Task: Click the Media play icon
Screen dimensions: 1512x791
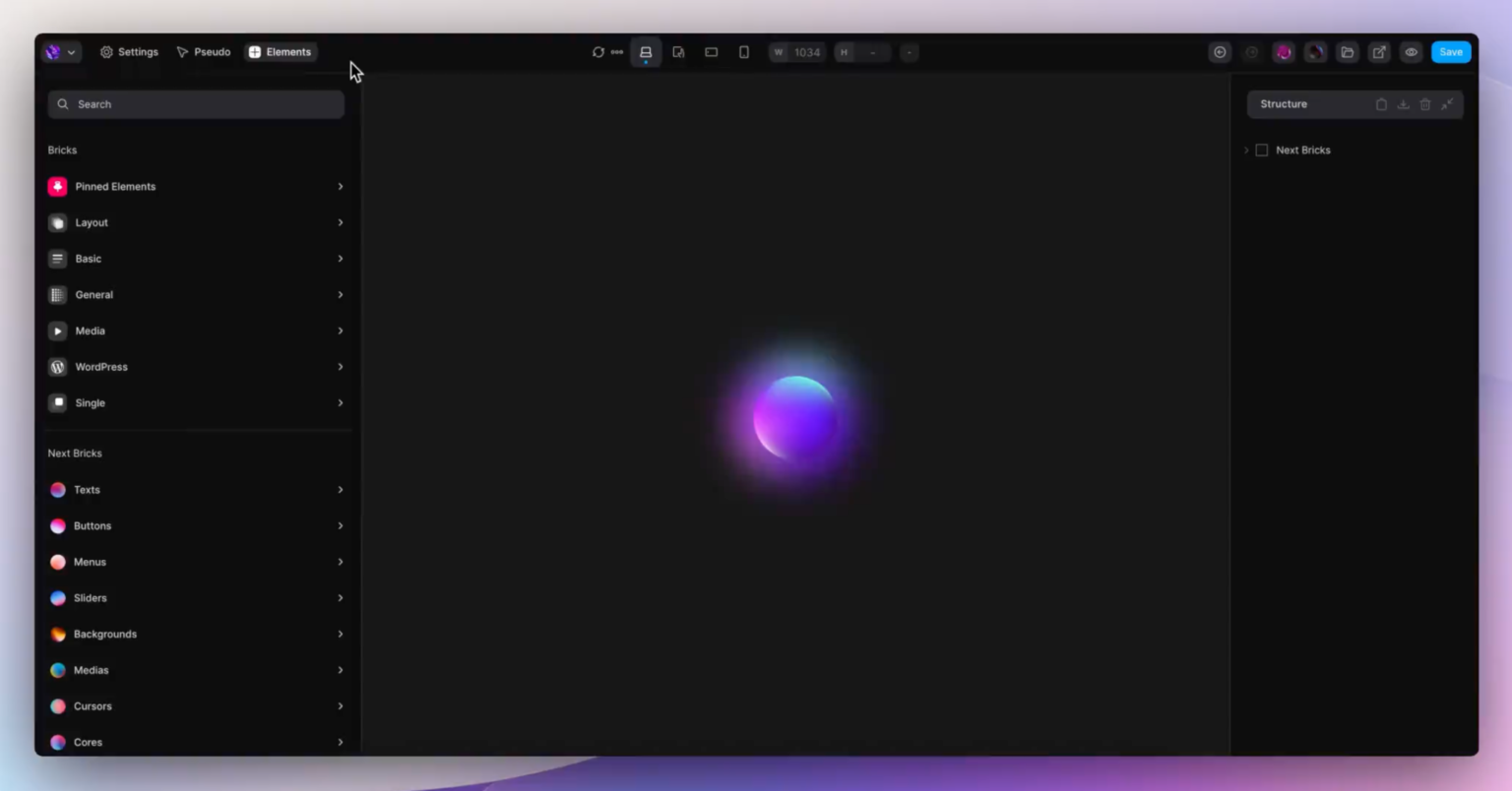Action: pyautogui.click(x=58, y=331)
